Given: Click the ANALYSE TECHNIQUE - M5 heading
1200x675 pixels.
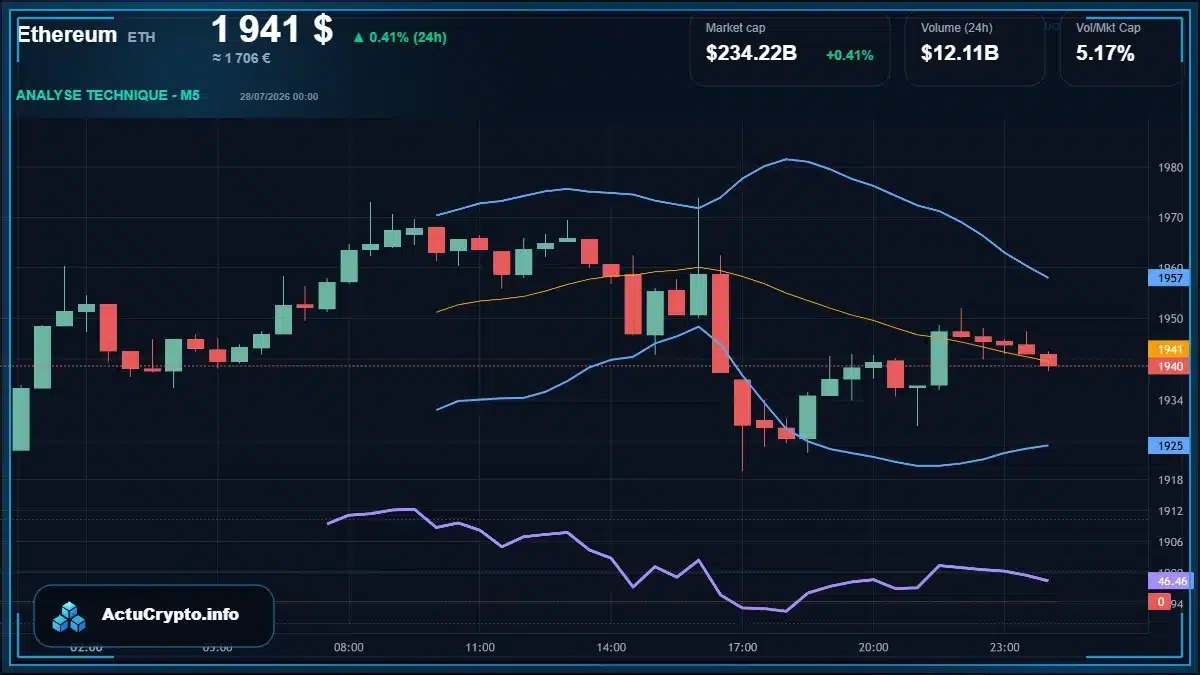Looking at the screenshot, I should coord(107,95).
